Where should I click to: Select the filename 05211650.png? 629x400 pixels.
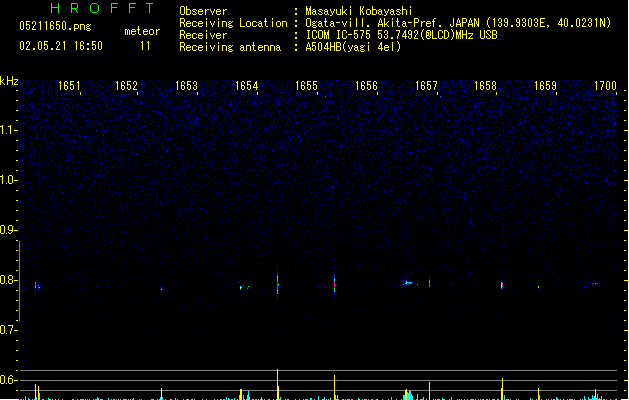[55, 26]
